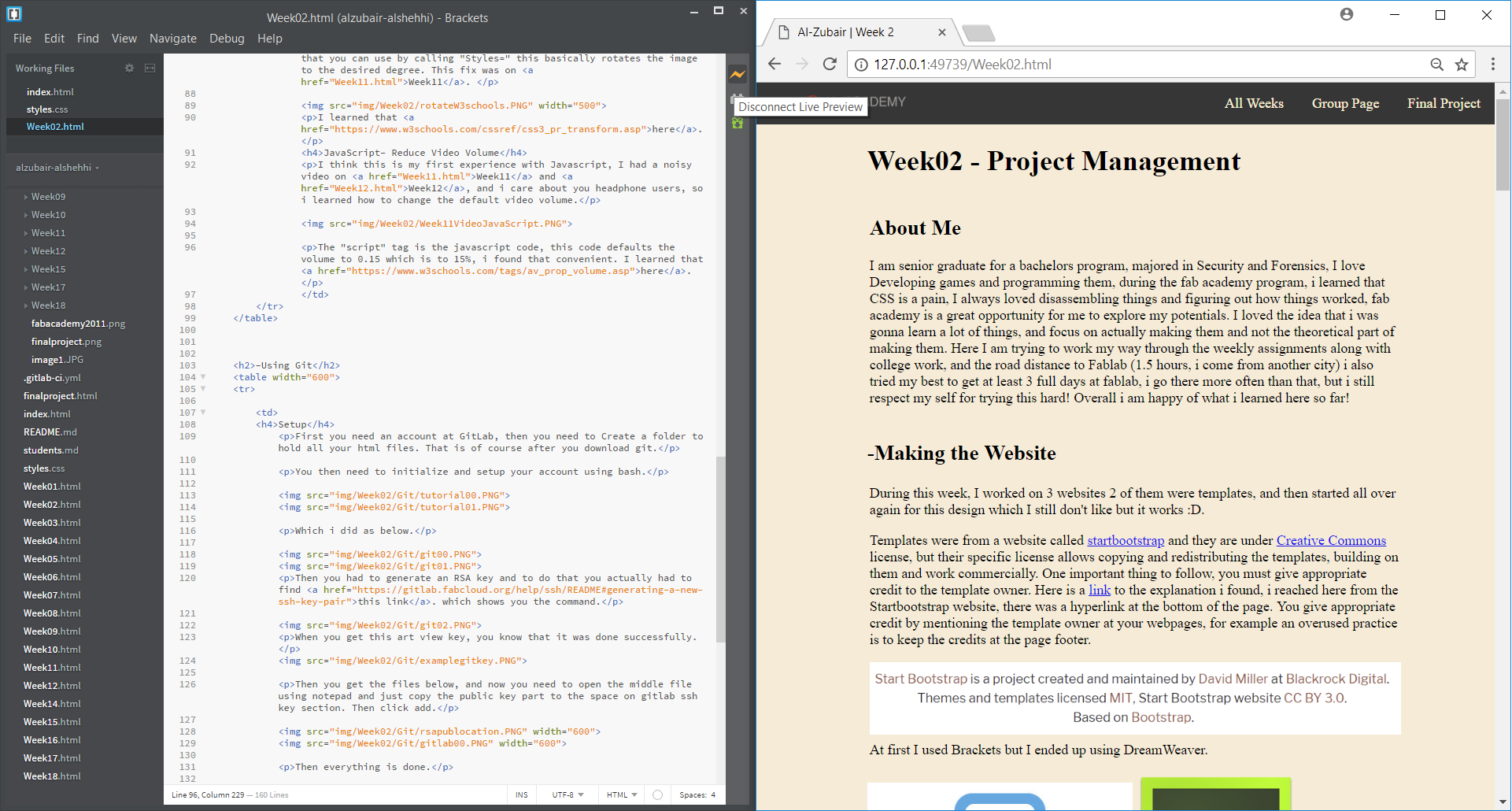Open the File menu
Viewport: 1512px width, 811px height.
[x=22, y=39]
